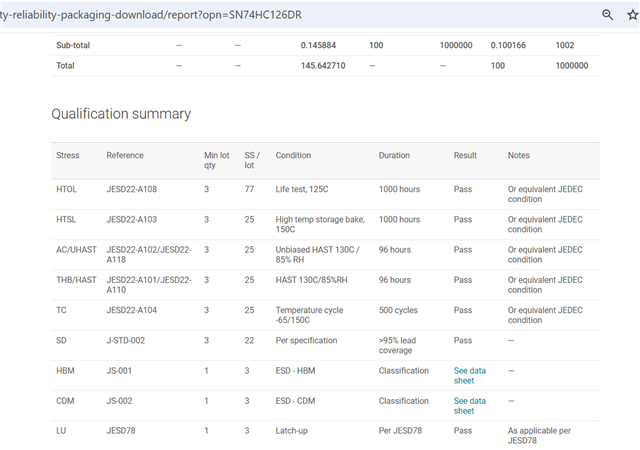Click the Reference column header
Screen dimensions: 640x450
coord(125,156)
